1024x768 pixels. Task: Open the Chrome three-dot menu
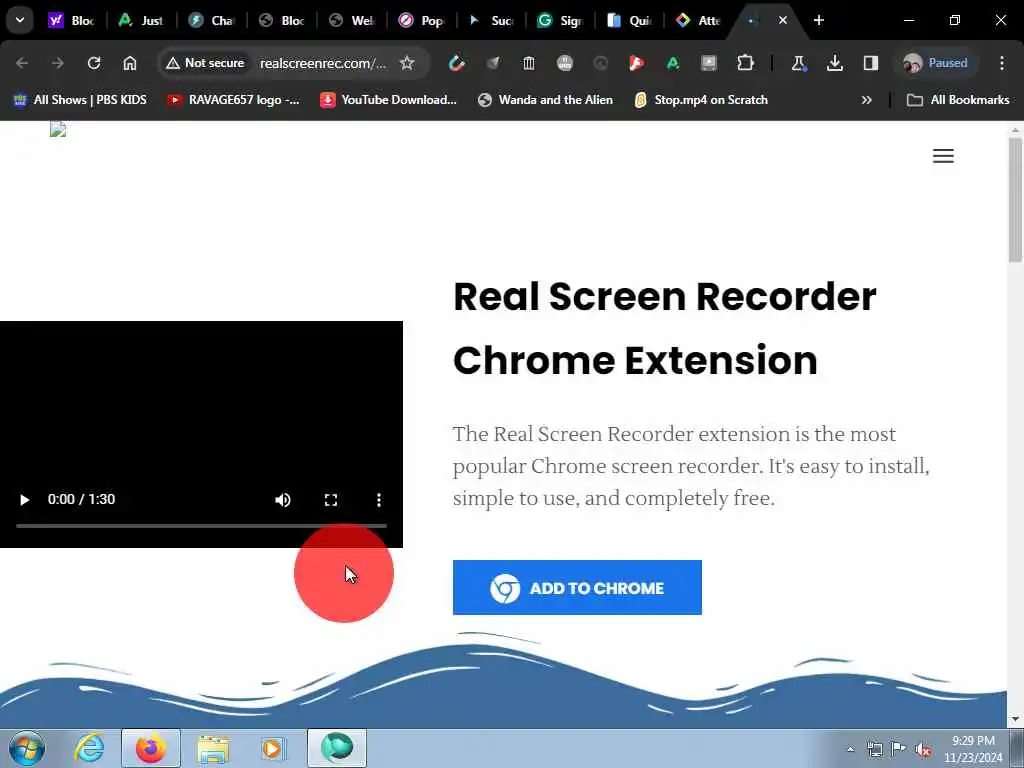click(x=1002, y=63)
